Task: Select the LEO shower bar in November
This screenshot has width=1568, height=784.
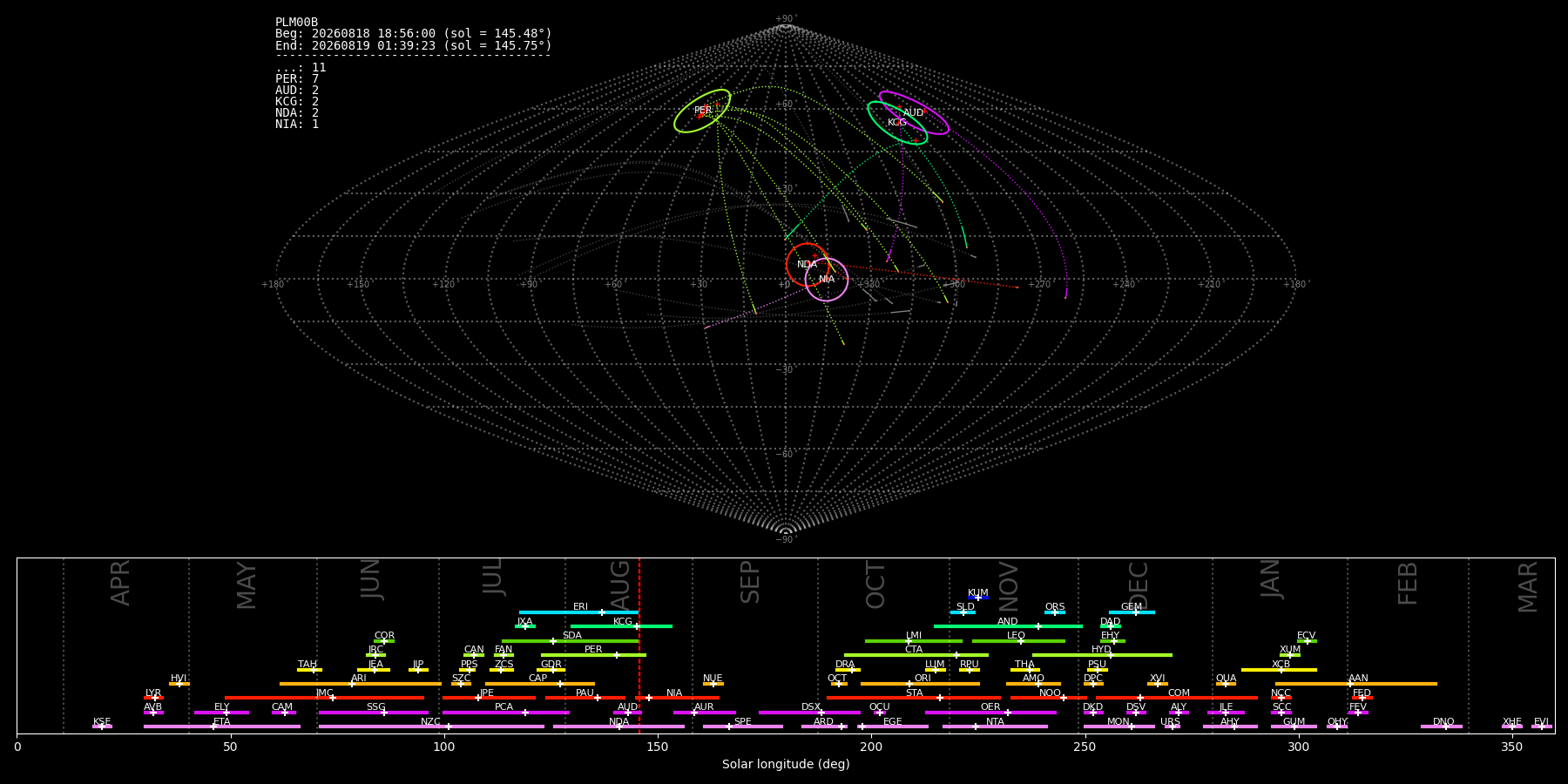Action: (x=1018, y=641)
